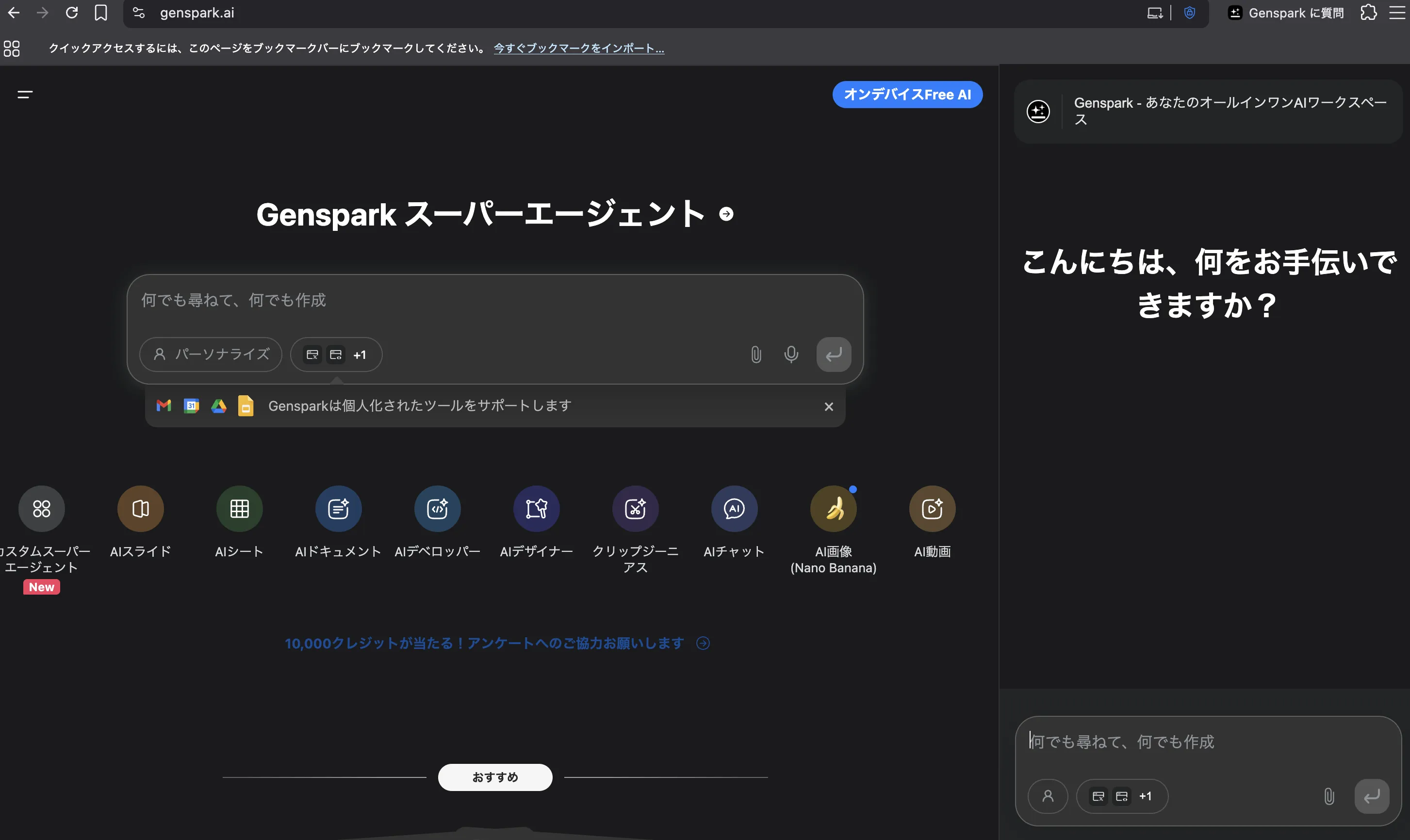The width and height of the screenshot is (1410, 840).
Task: Launch AIドキュメント
Action: (338, 508)
